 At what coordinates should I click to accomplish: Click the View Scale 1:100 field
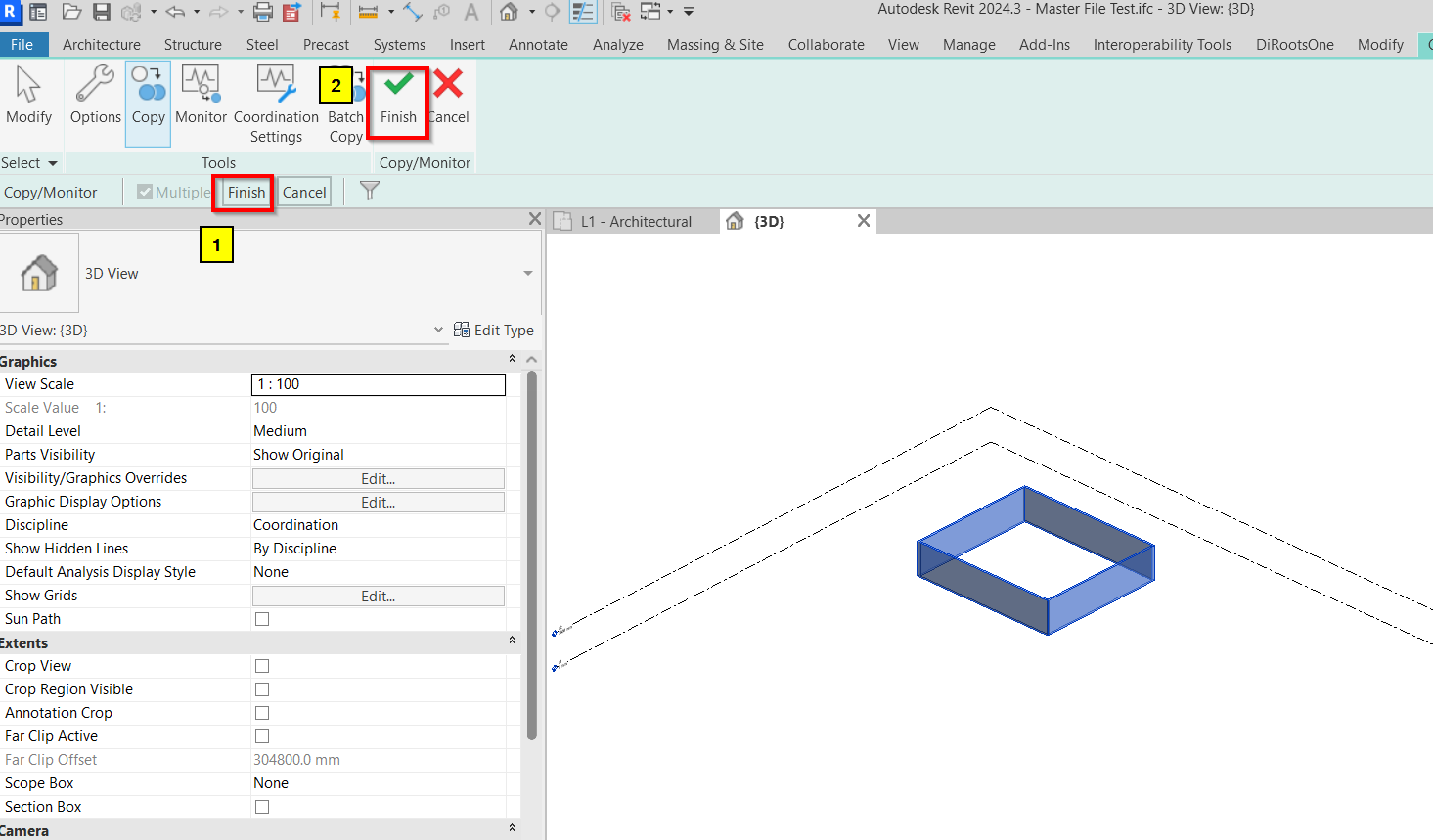click(379, 384)
